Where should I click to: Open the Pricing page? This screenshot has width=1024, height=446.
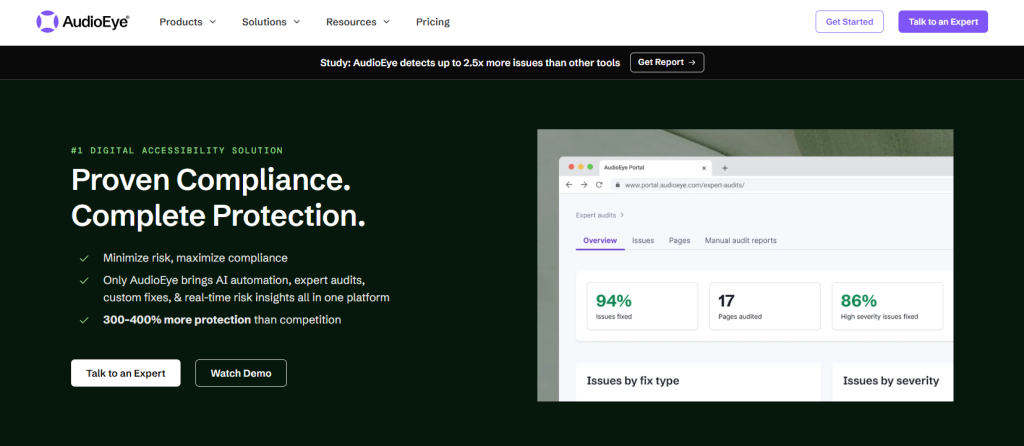tap(433, 22)
